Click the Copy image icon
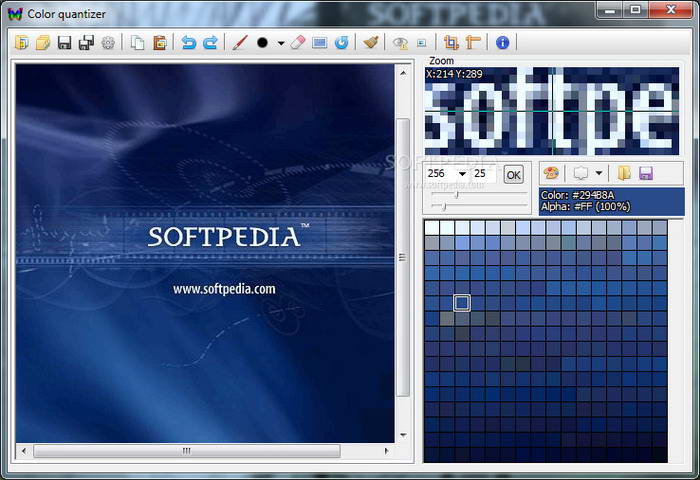The image size is (700, 480). point(138,43)
